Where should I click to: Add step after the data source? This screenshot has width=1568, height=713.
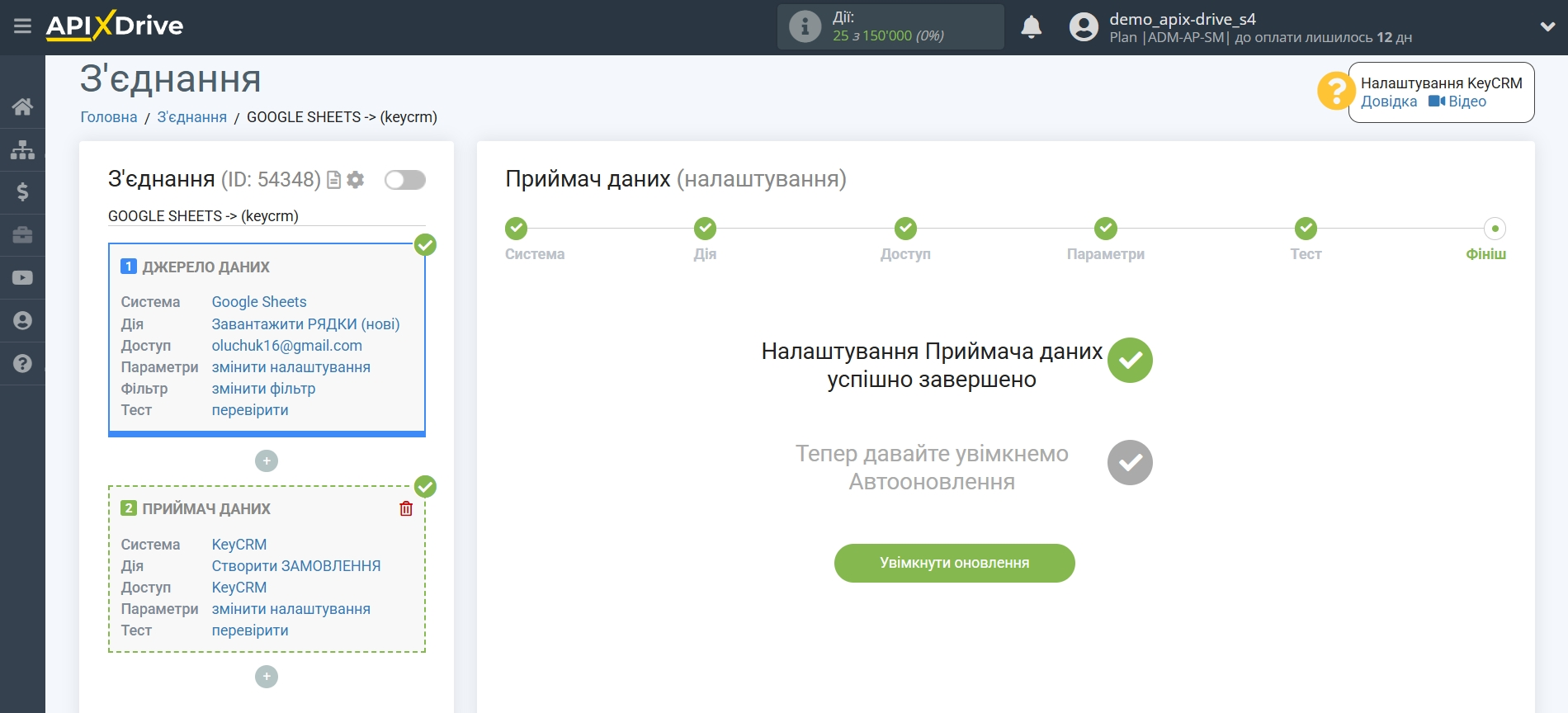point(267,461)
